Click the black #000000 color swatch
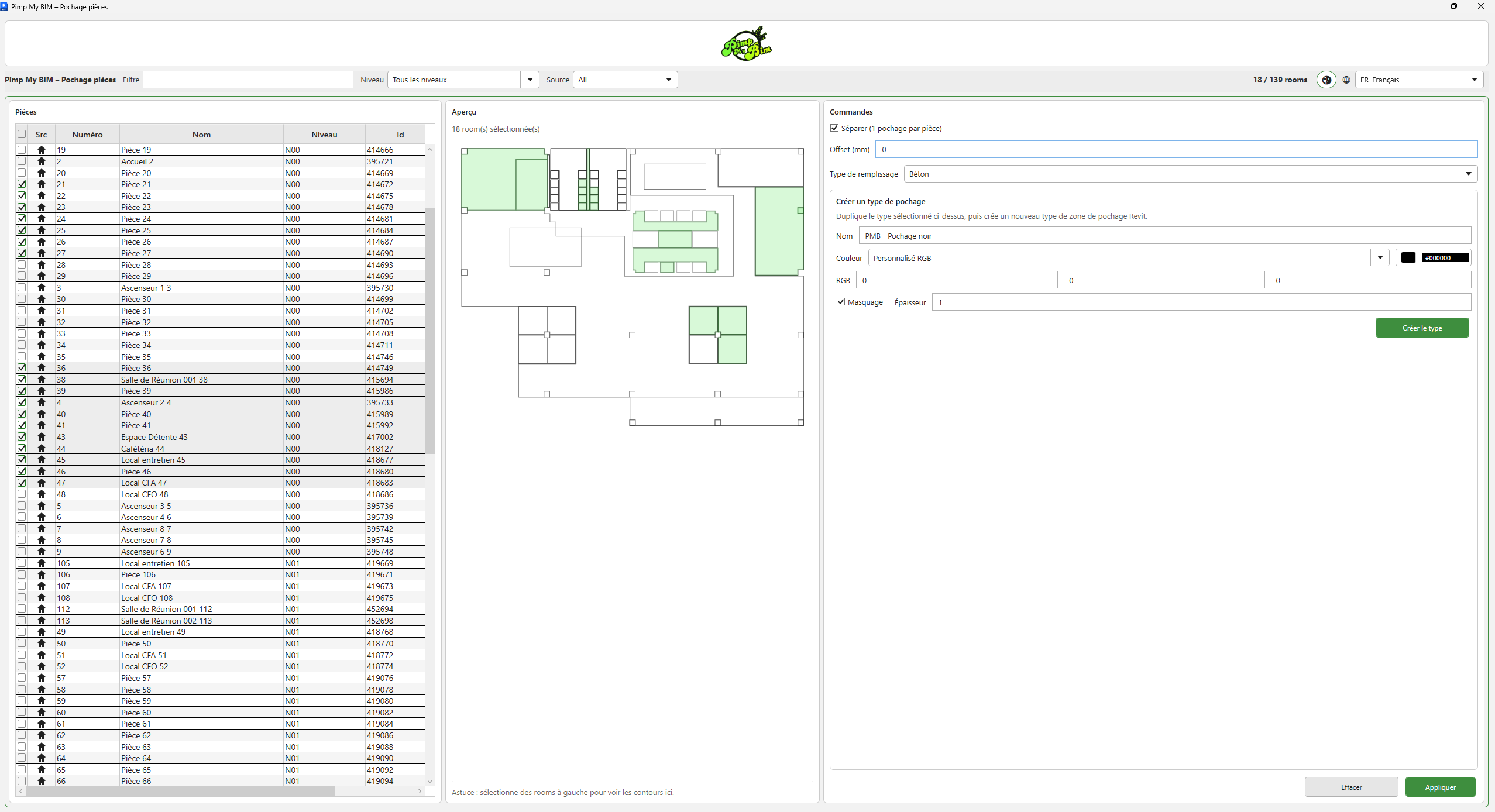The width and height of the screenshot is (1495, 812). coord(1408,258)
